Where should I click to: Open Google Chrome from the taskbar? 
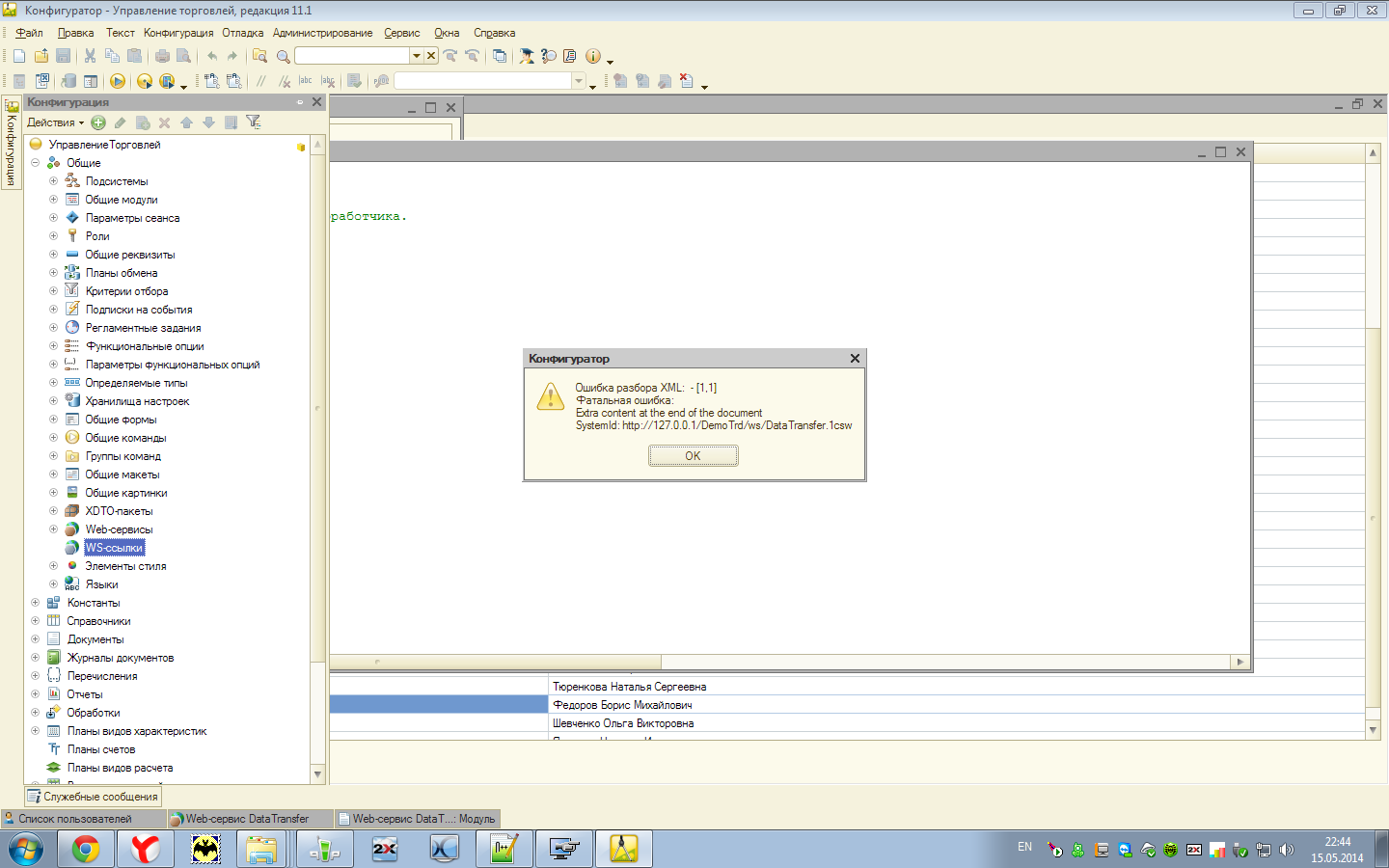point(86,849)
